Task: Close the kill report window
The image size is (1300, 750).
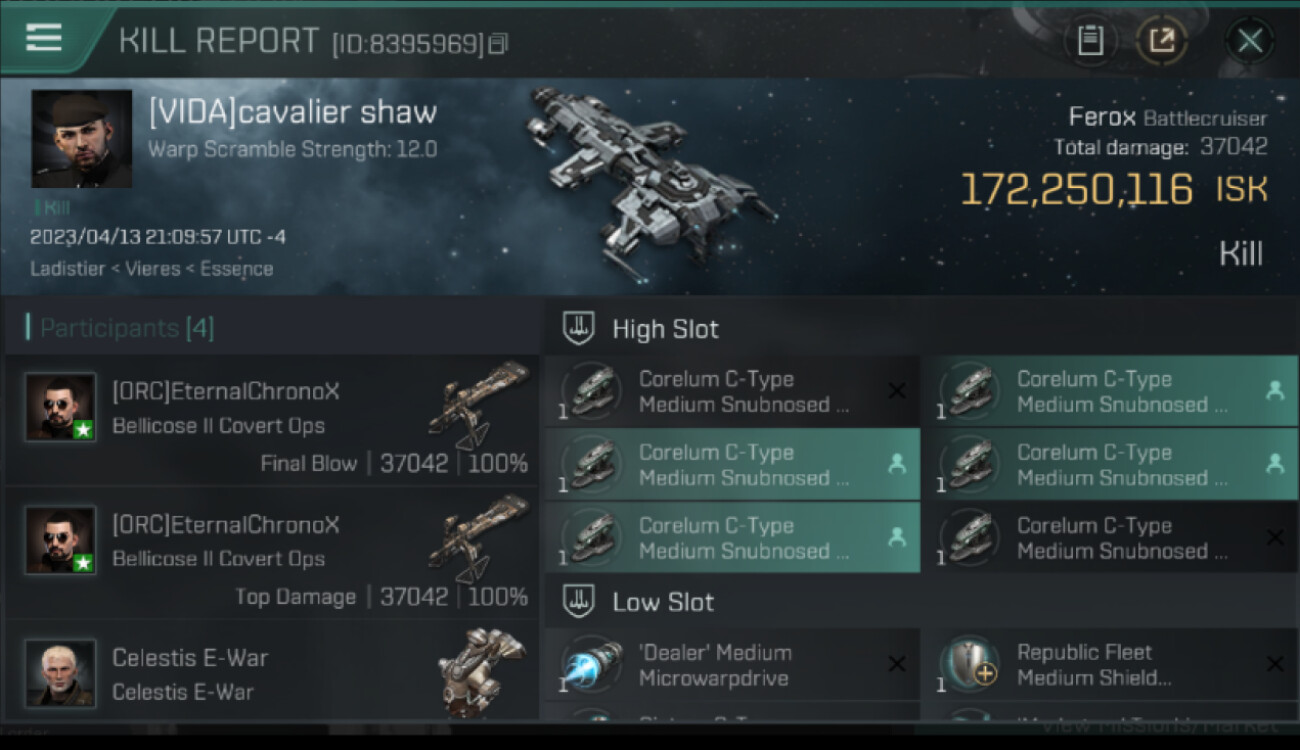Action: pyautogui.click(x=1249, y=40)
